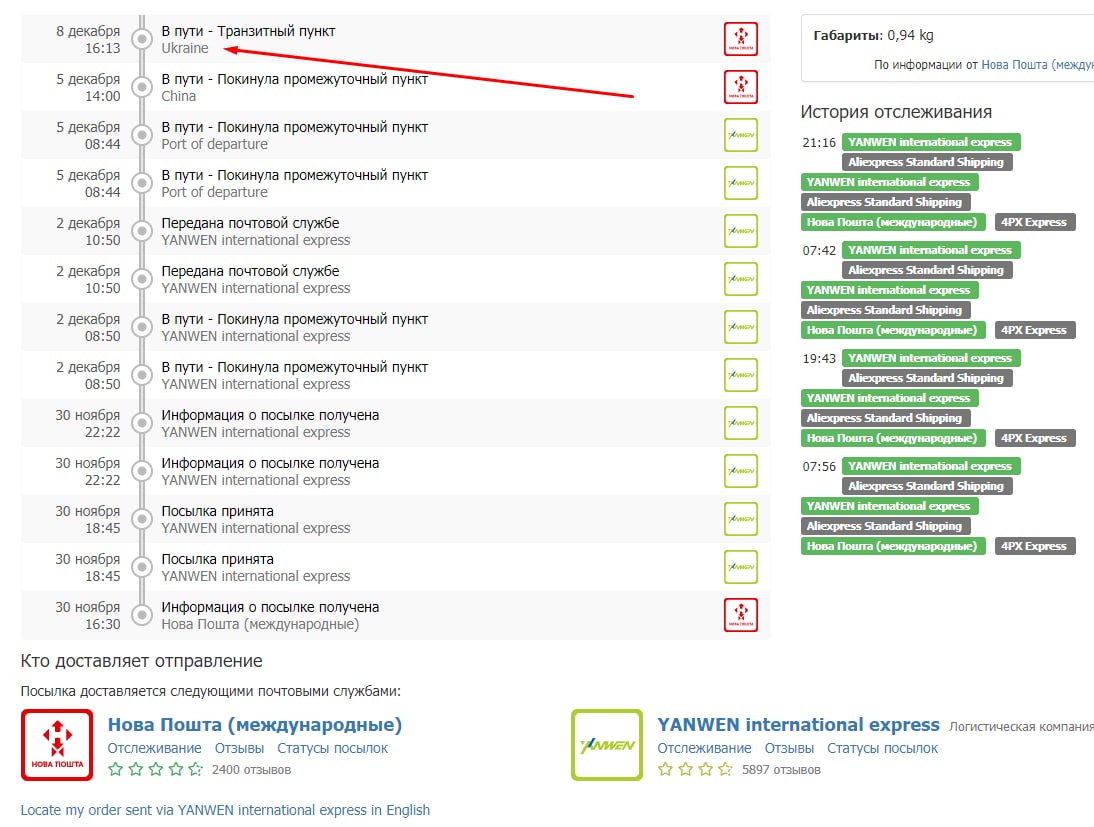Image resolution: width=1094 pixels, height=827 pixels.
Task: Open Отзывы link under Нова Пошта
Action: [239, 748]
